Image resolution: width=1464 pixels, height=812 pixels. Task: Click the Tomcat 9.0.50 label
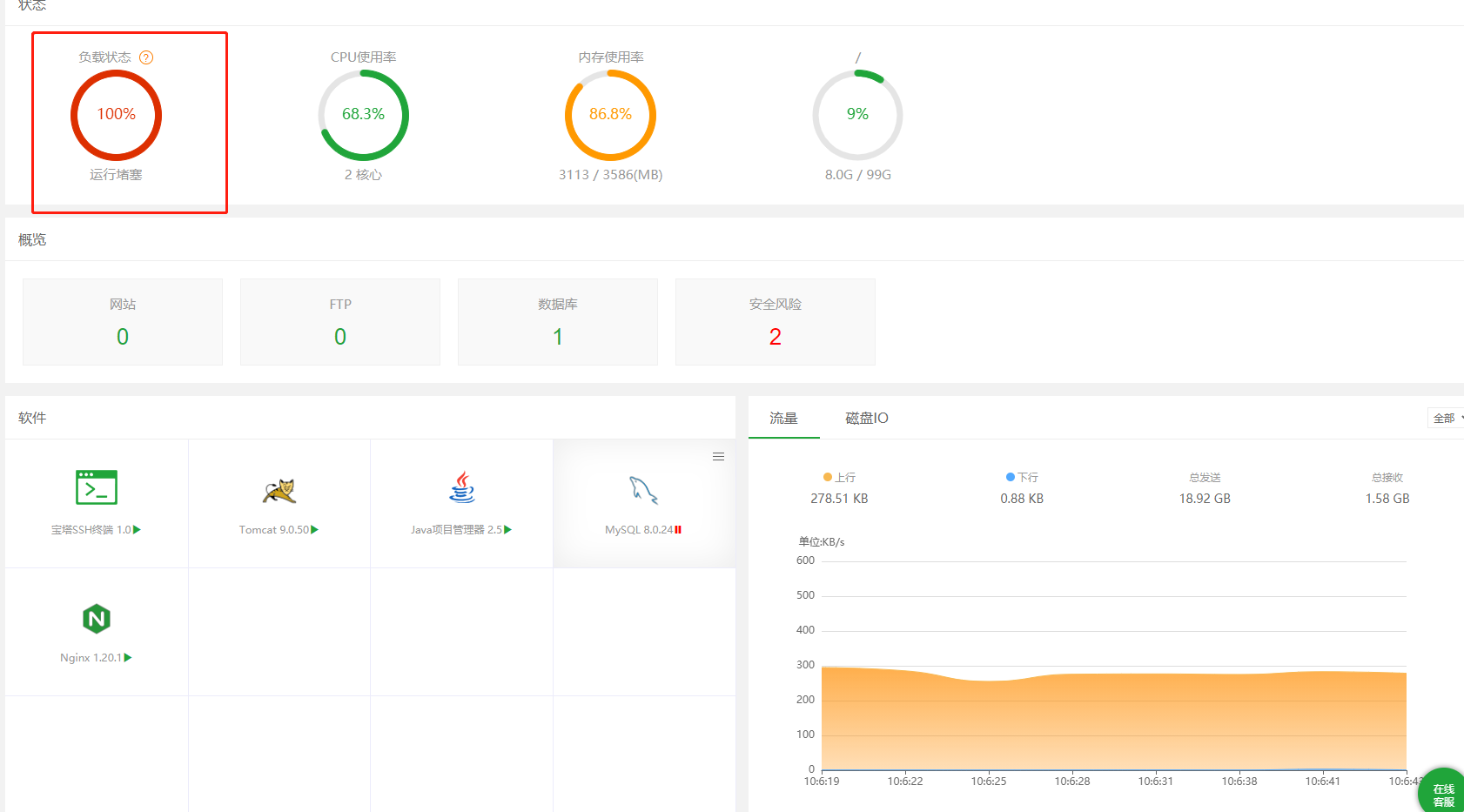(273, 530)
